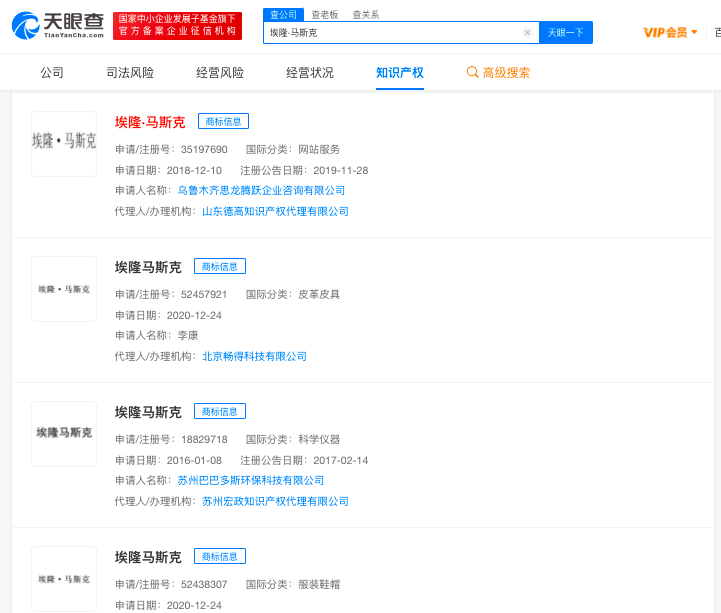Open 乌鲁木齐思龙腾跃企业咨询有限公司 applicant link

click(x=261, y=190)
